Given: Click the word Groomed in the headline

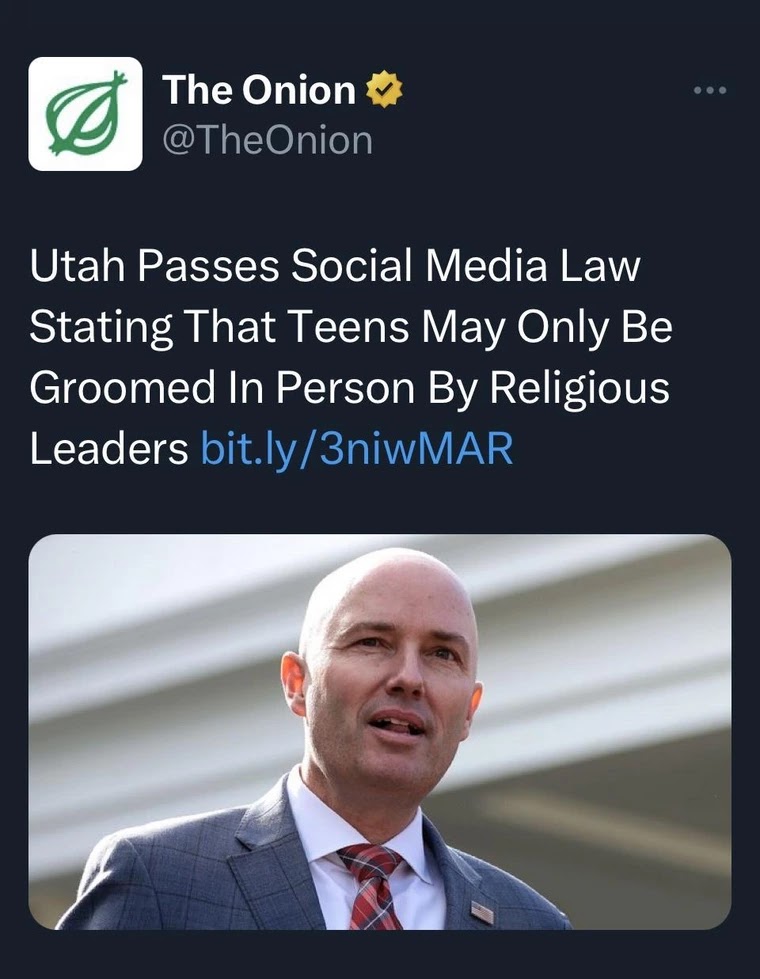Looking at the screenshot, I should click(x=122, y=387).
